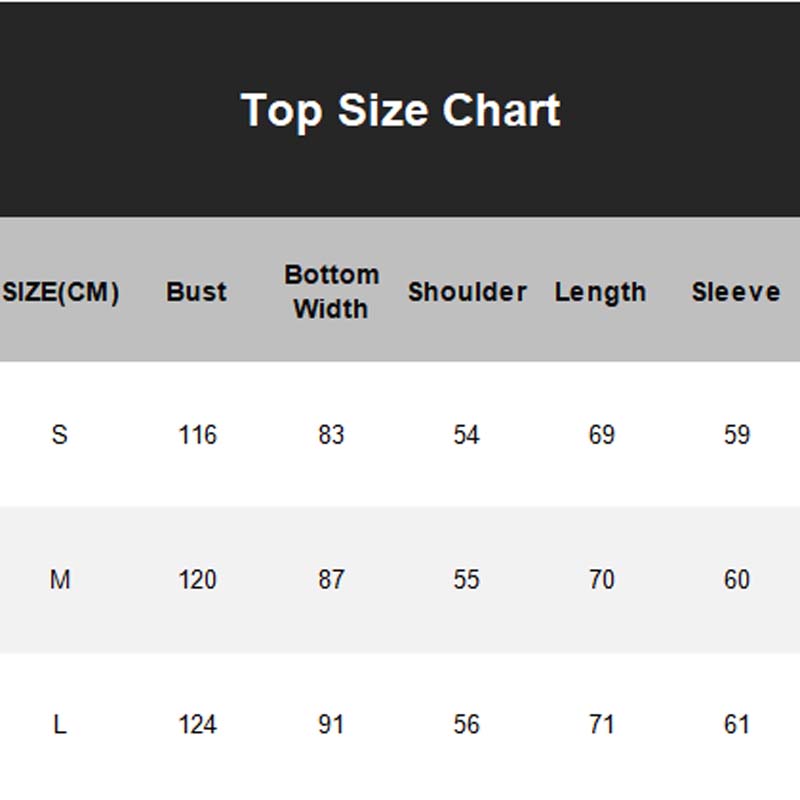Click the Sleeve column header
The height and width of the screenshot is (800, 800).
(x=736, y=292)
